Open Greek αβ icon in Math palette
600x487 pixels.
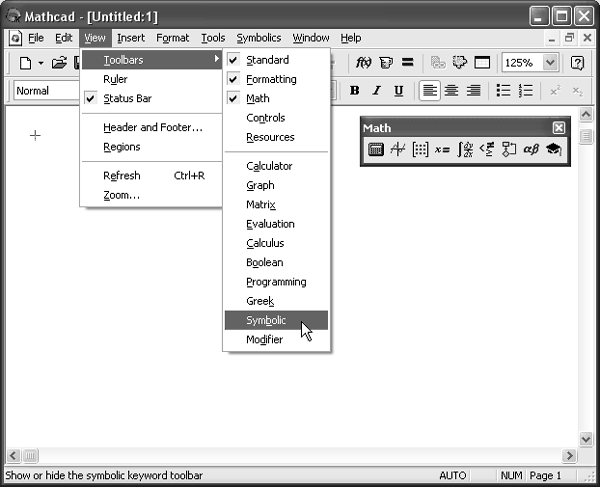pyautogui.click(x=531, y=149)
